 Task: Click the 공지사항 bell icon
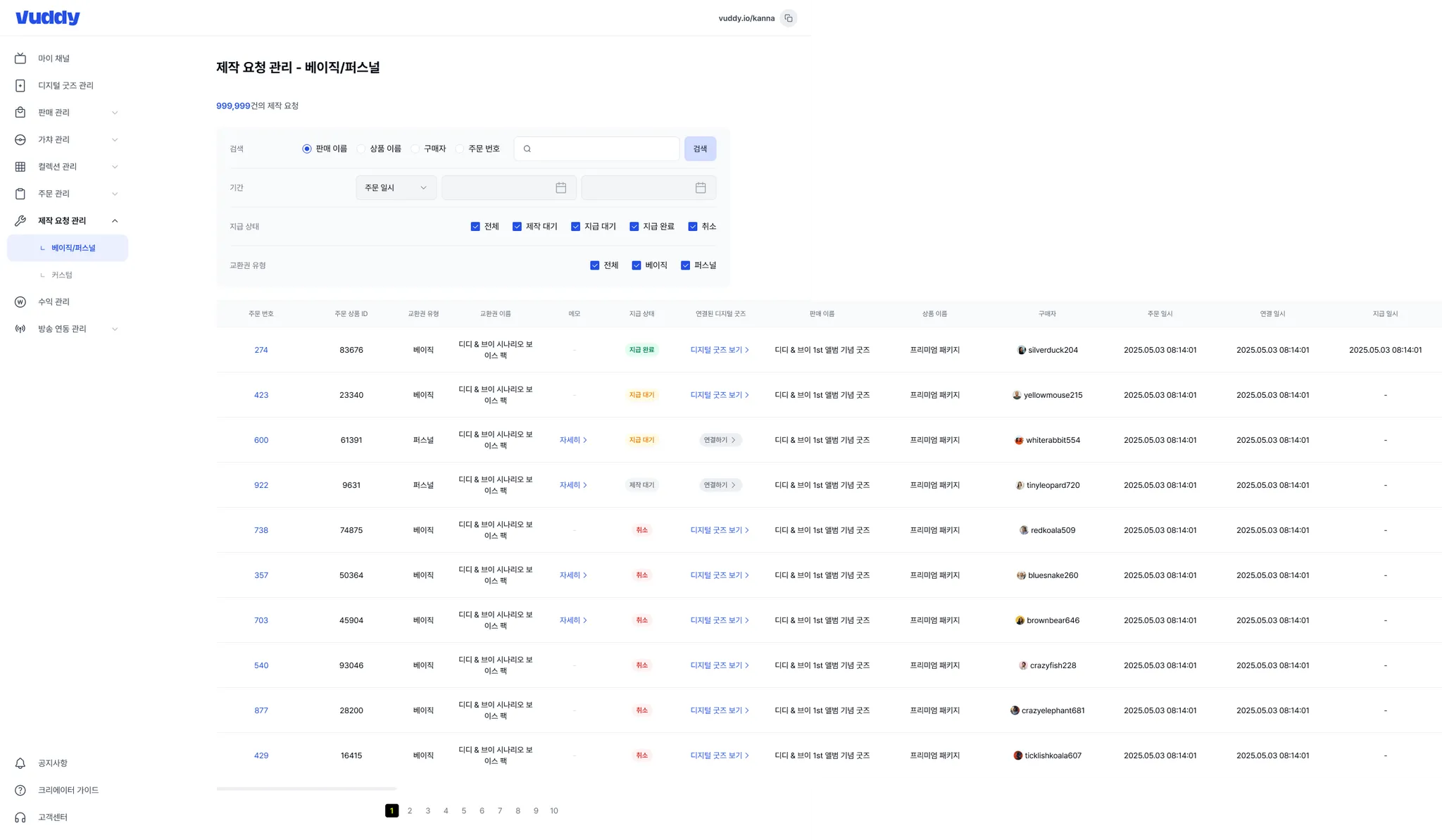[x=20, y=763]
